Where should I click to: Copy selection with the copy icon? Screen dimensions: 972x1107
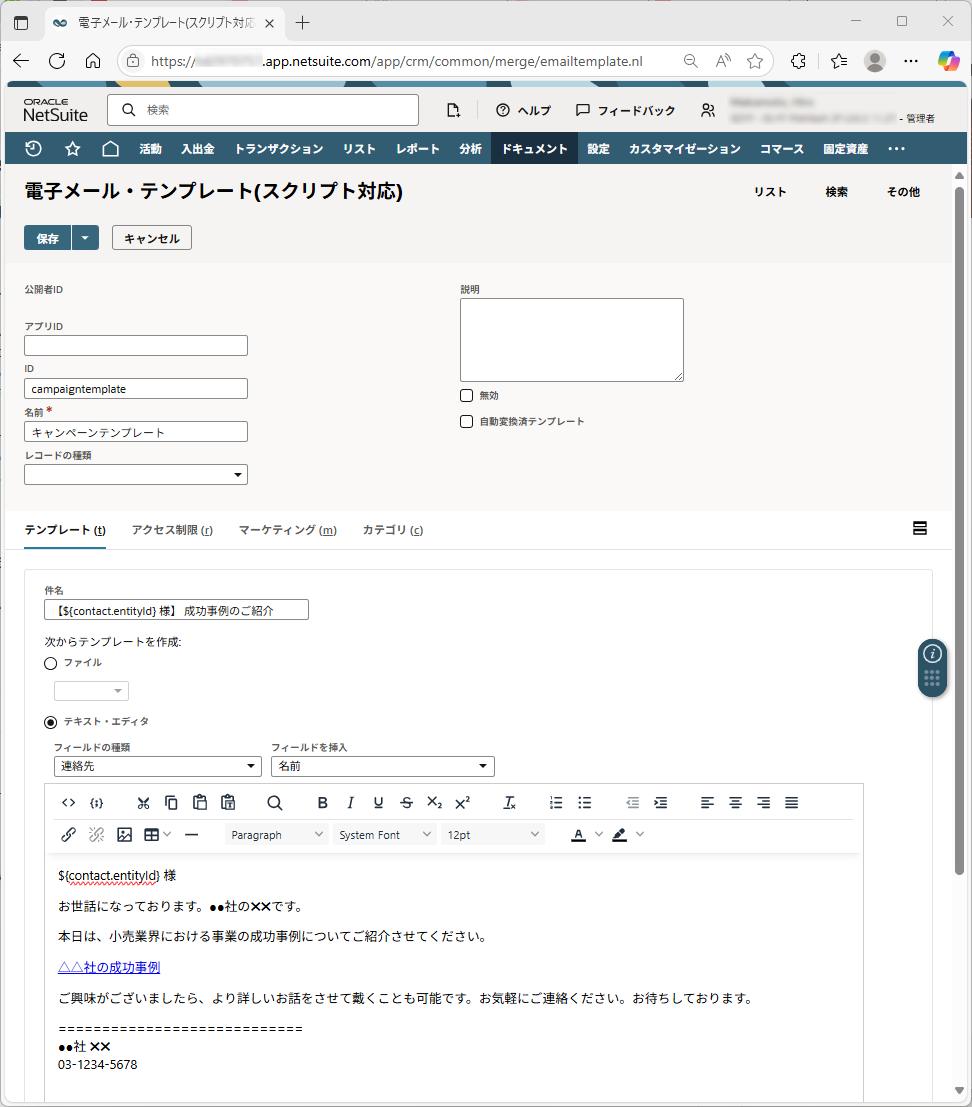(x=172, y=803)
